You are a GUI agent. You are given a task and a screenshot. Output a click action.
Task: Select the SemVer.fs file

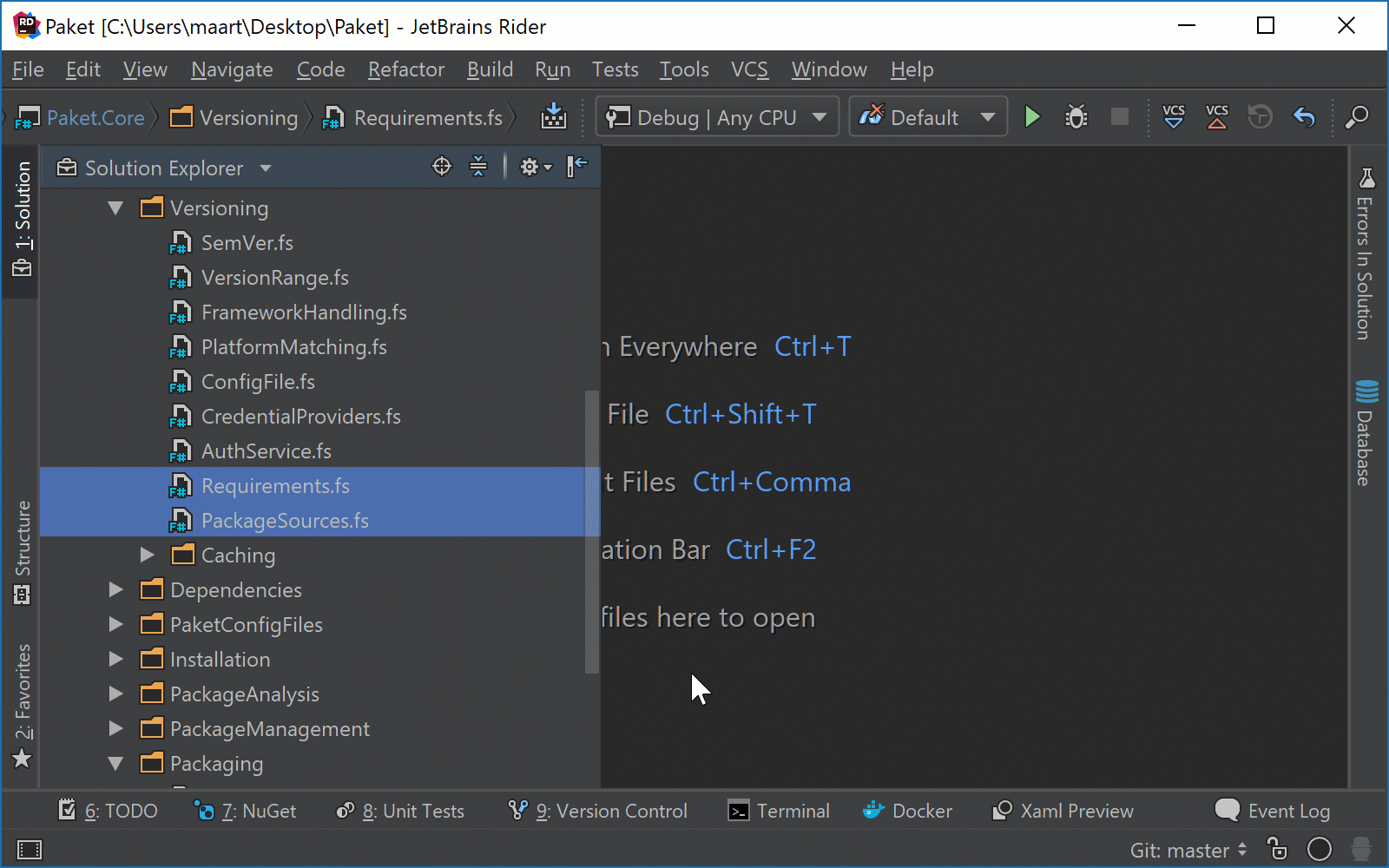[247, 243]
